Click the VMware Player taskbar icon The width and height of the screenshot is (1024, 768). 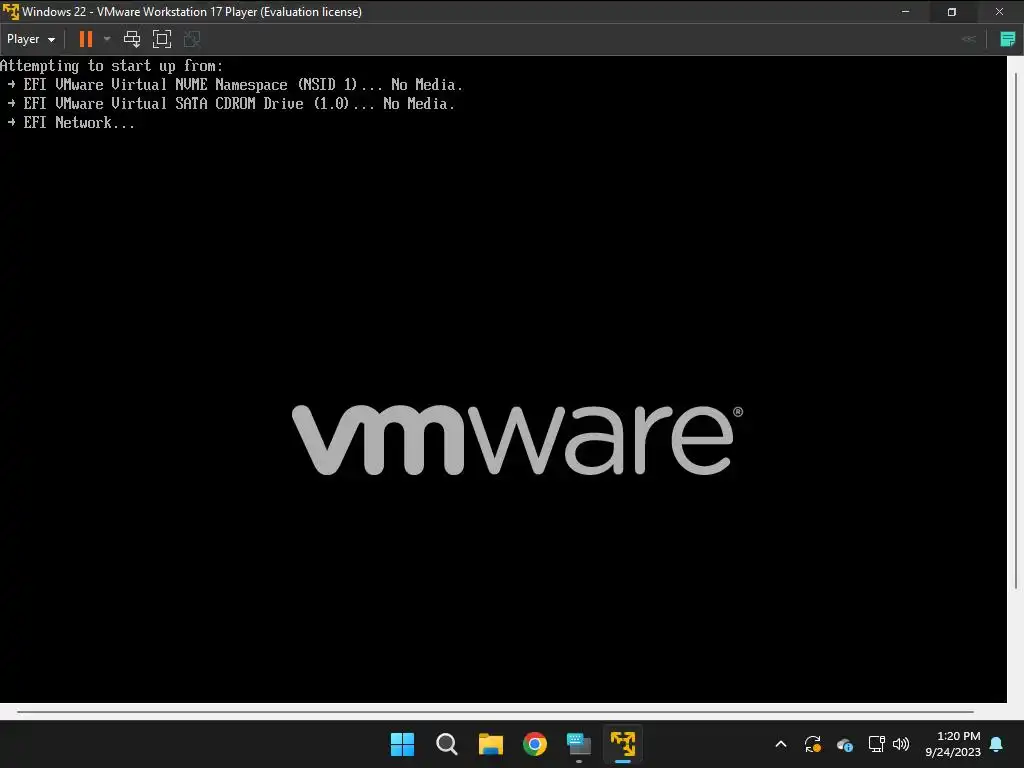tap(623, 744)
